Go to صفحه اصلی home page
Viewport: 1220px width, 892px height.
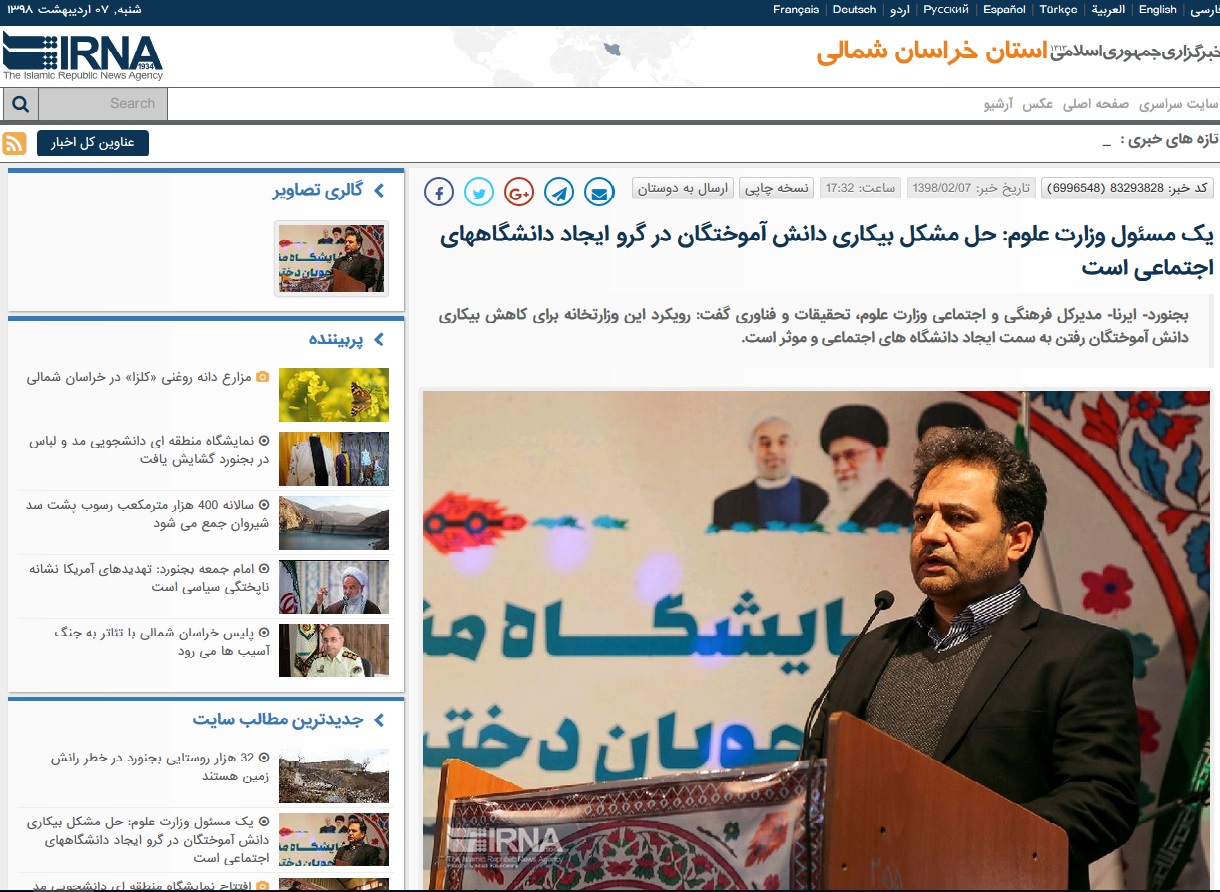pyautogui.click(x=1096, y=104)
